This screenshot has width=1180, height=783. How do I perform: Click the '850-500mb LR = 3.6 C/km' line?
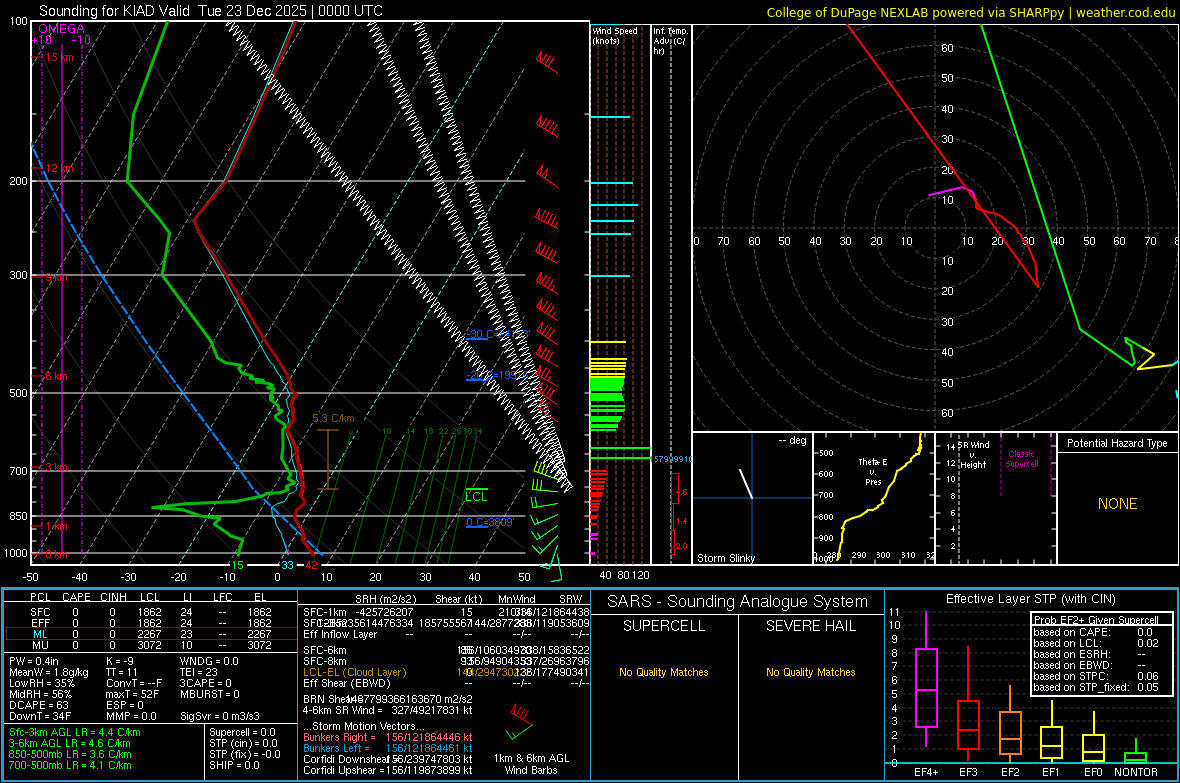pos(70,754)
